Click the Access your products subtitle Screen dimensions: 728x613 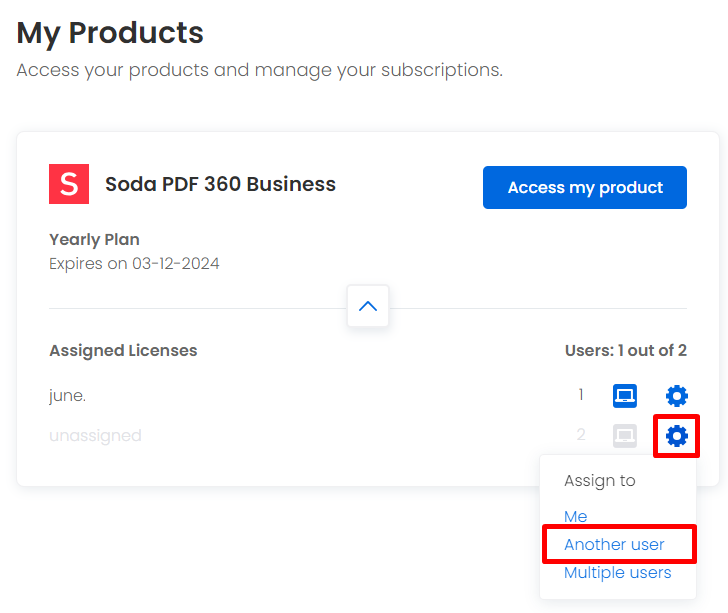pyautogui.click(x=260, y=70)
